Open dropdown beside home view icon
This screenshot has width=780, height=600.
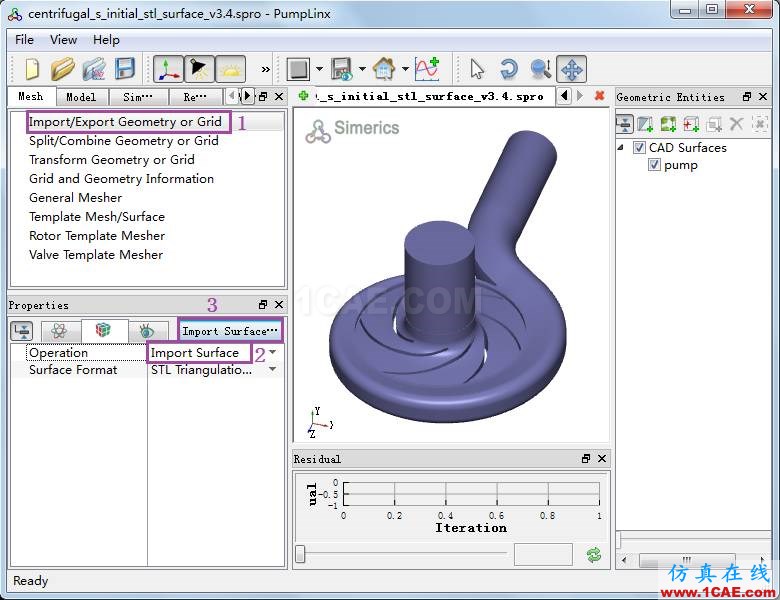[x=405, y=69]
